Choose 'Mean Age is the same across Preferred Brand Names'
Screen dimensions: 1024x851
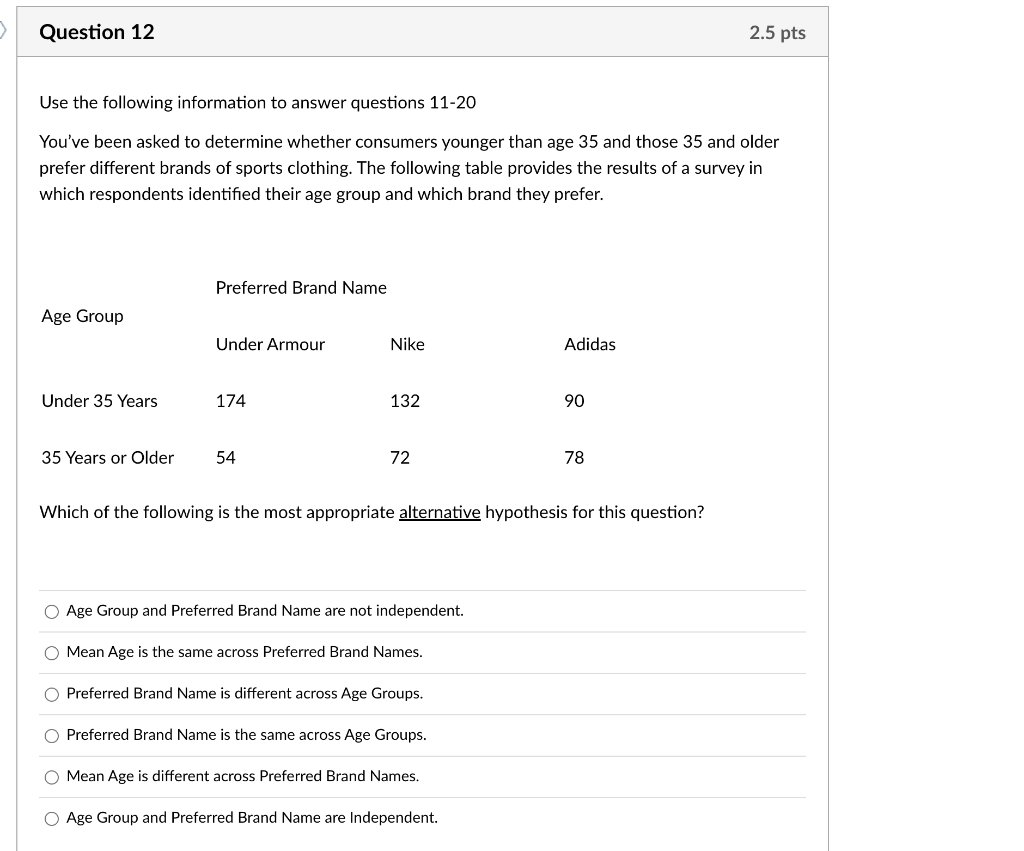52,652
